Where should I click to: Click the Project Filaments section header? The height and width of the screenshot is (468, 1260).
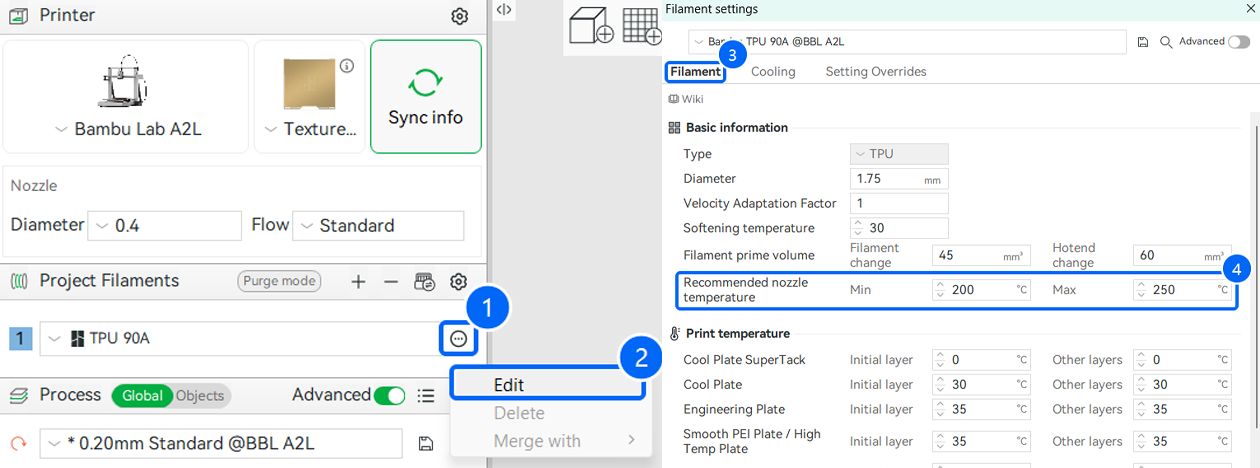109,281
